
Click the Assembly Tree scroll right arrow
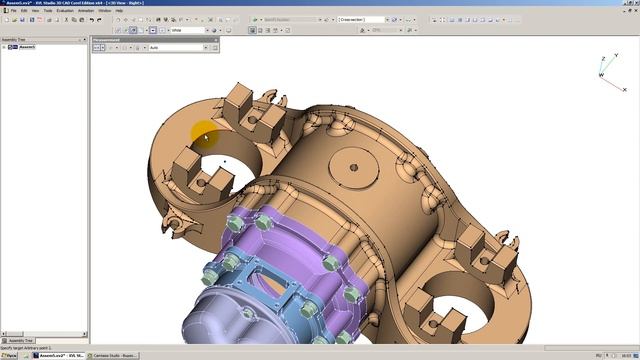(x=84, y=334)
